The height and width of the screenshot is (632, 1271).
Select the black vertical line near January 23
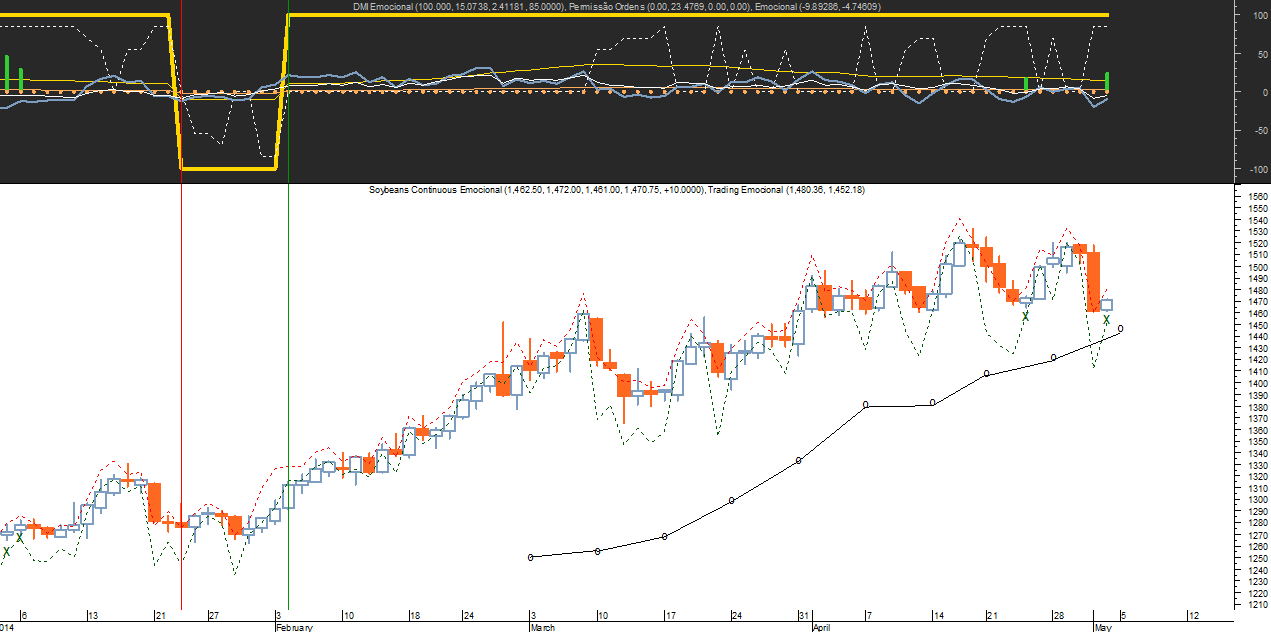pos(181,400)
